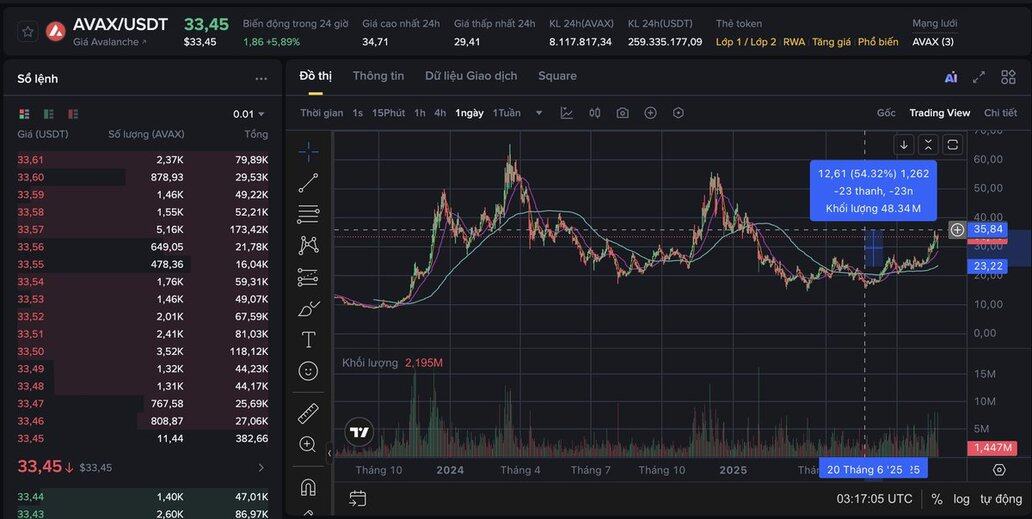Image resolution: width=1032 pixels, height=519 pixels.
Task: Click Khối lượng volume indicator label
Action: [x=370, y=363]
